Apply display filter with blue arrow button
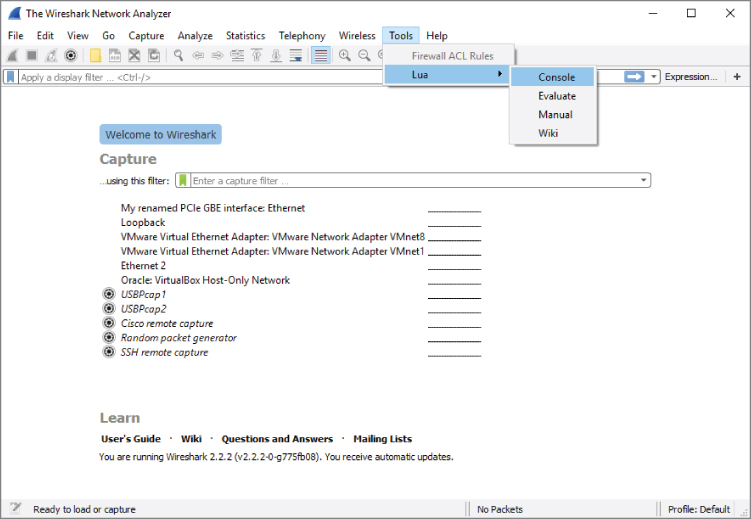 point(634,77)
